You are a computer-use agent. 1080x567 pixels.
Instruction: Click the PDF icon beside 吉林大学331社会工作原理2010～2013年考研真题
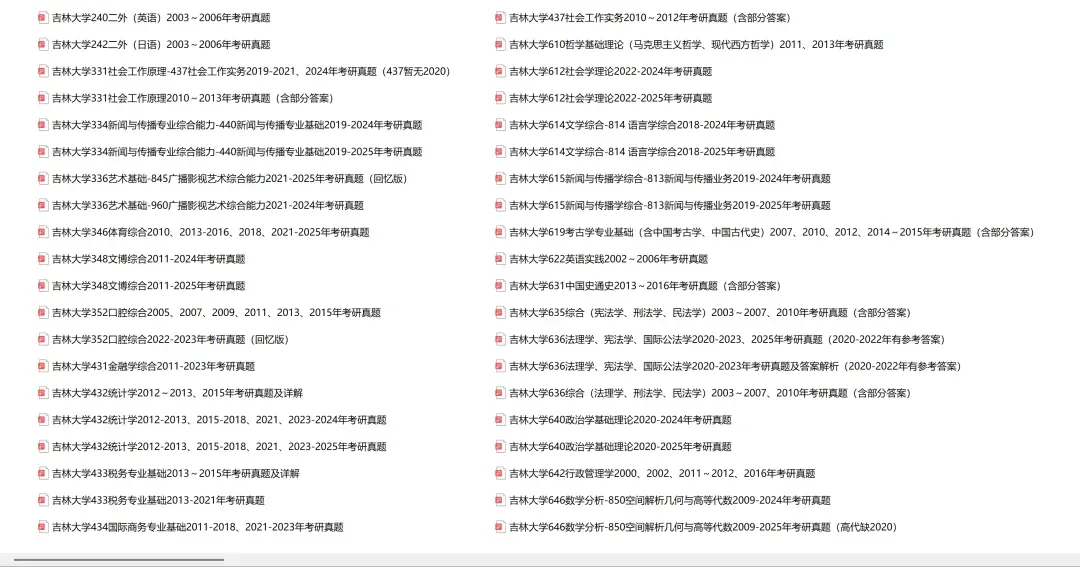click(43, 99)
